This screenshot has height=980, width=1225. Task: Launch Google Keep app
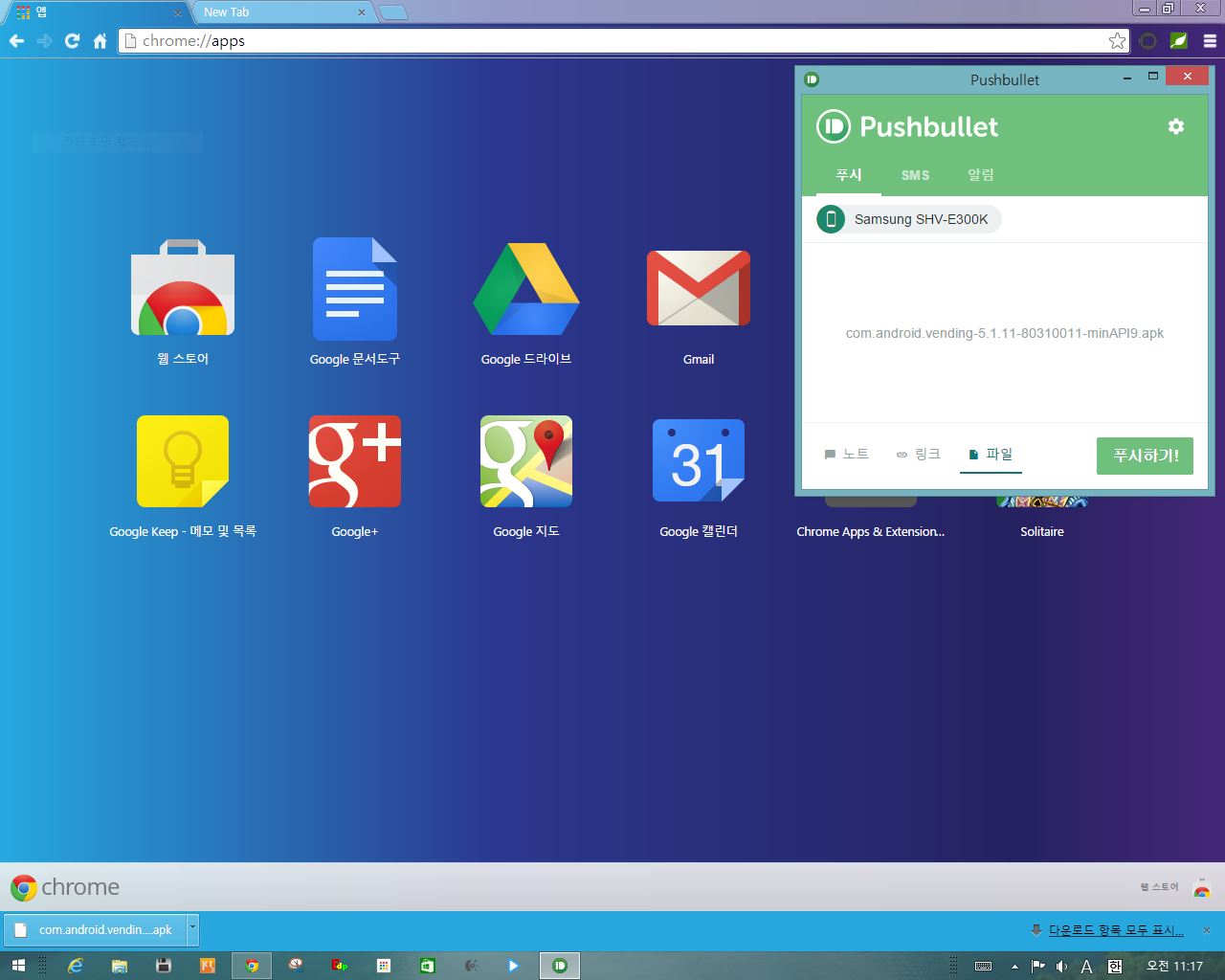point(183,461)
